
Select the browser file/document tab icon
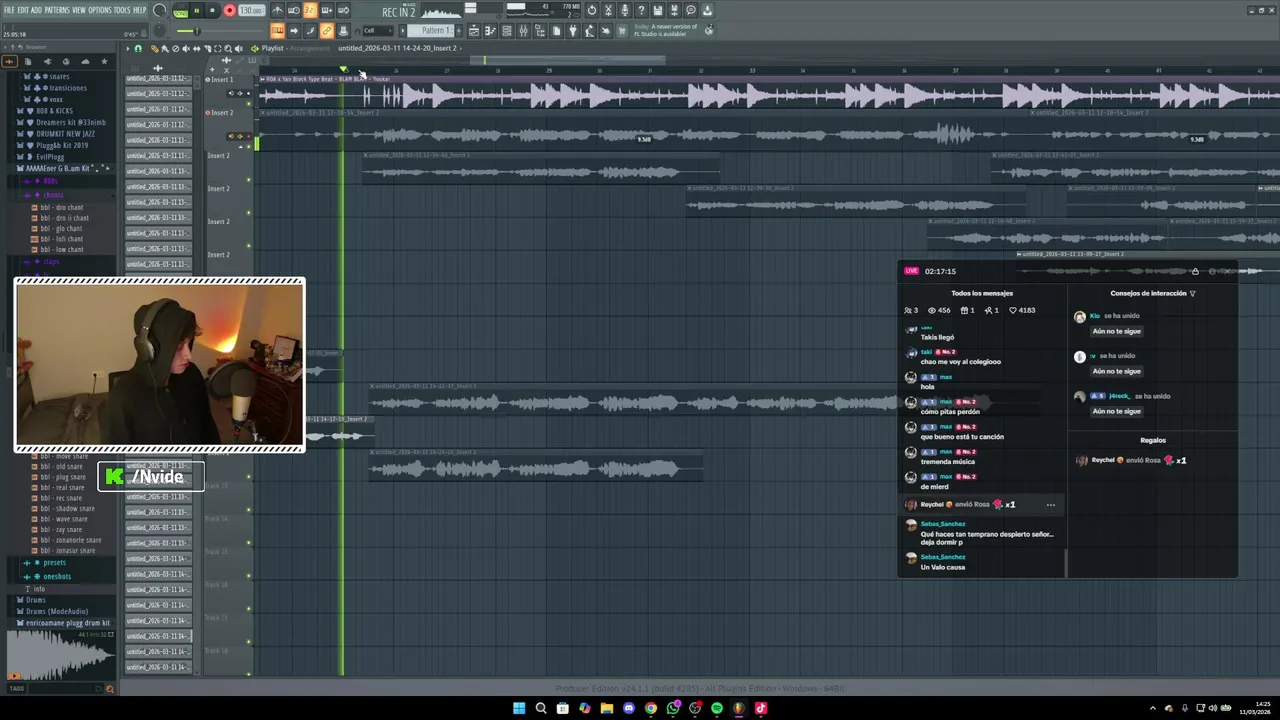pos(28,61)
